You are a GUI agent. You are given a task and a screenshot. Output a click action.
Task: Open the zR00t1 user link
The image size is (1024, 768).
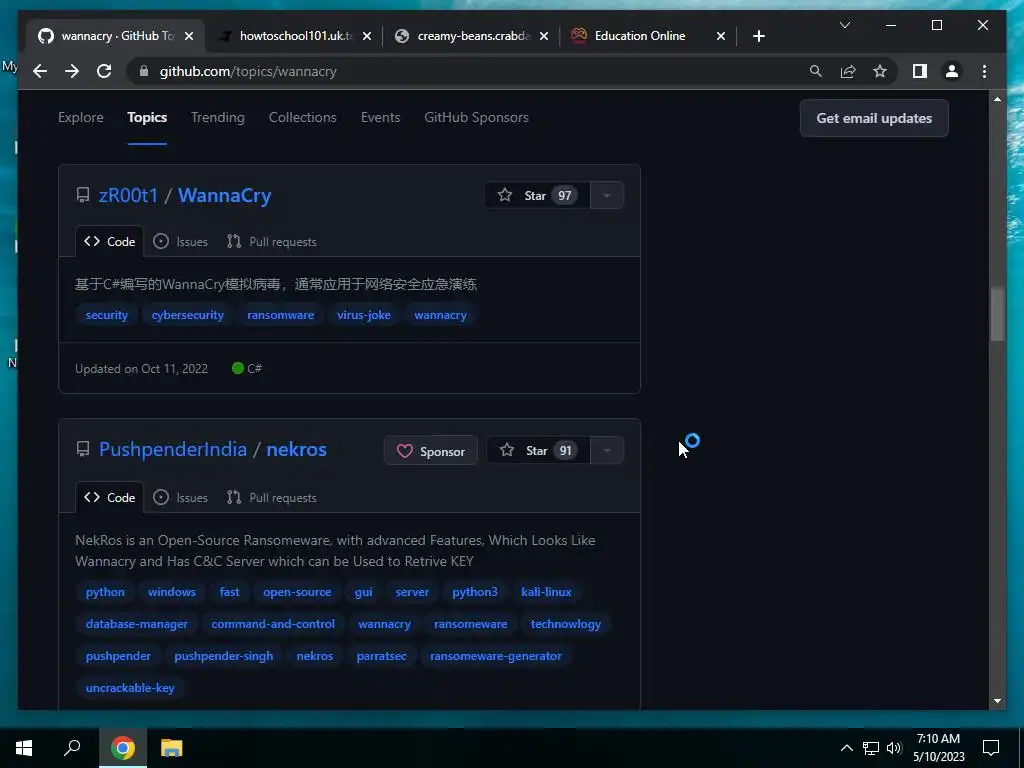(x=128, y=195)
